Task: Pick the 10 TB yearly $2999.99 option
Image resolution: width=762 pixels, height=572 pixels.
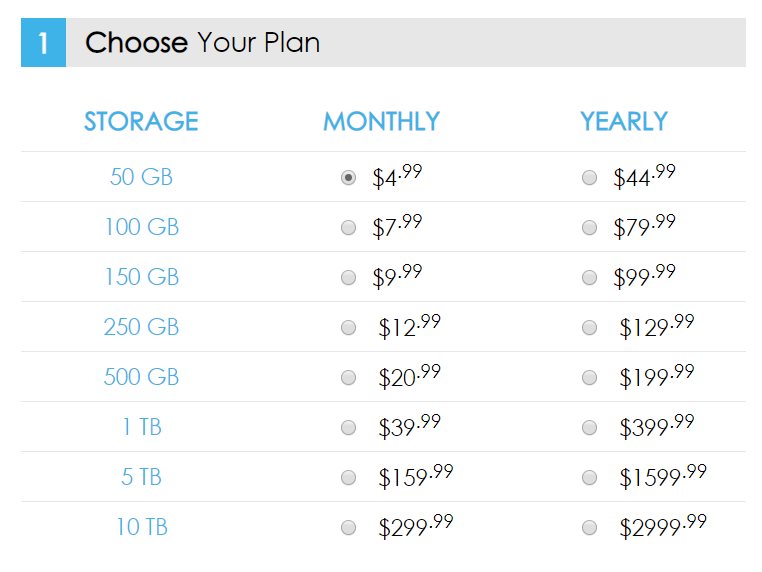Action: pos(589,528)
